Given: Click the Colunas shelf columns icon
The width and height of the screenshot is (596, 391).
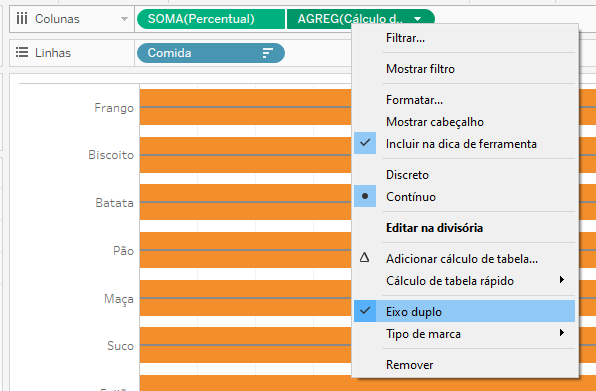Looking at the screenshot, I should [x=22, y=18].
